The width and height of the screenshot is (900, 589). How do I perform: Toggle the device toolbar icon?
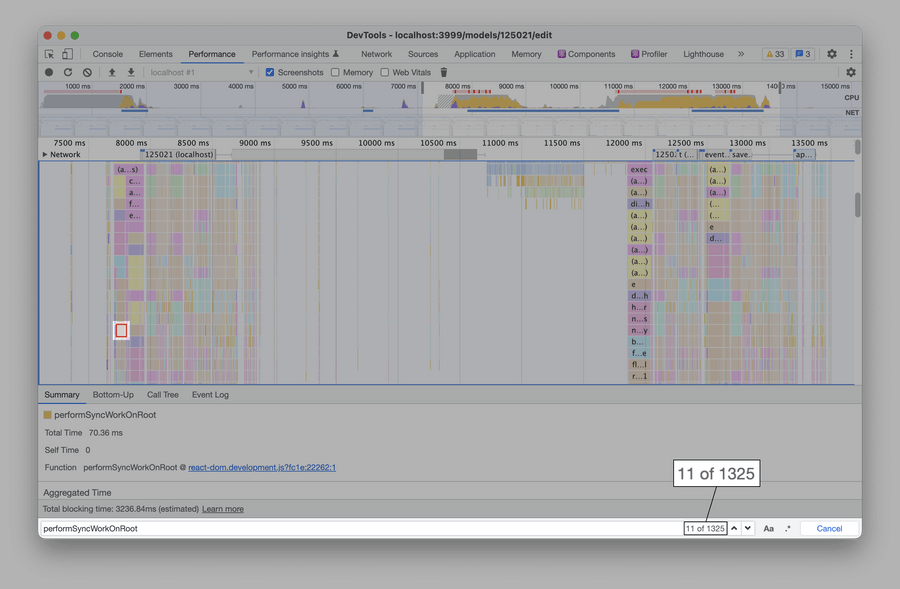coord(67,54)
